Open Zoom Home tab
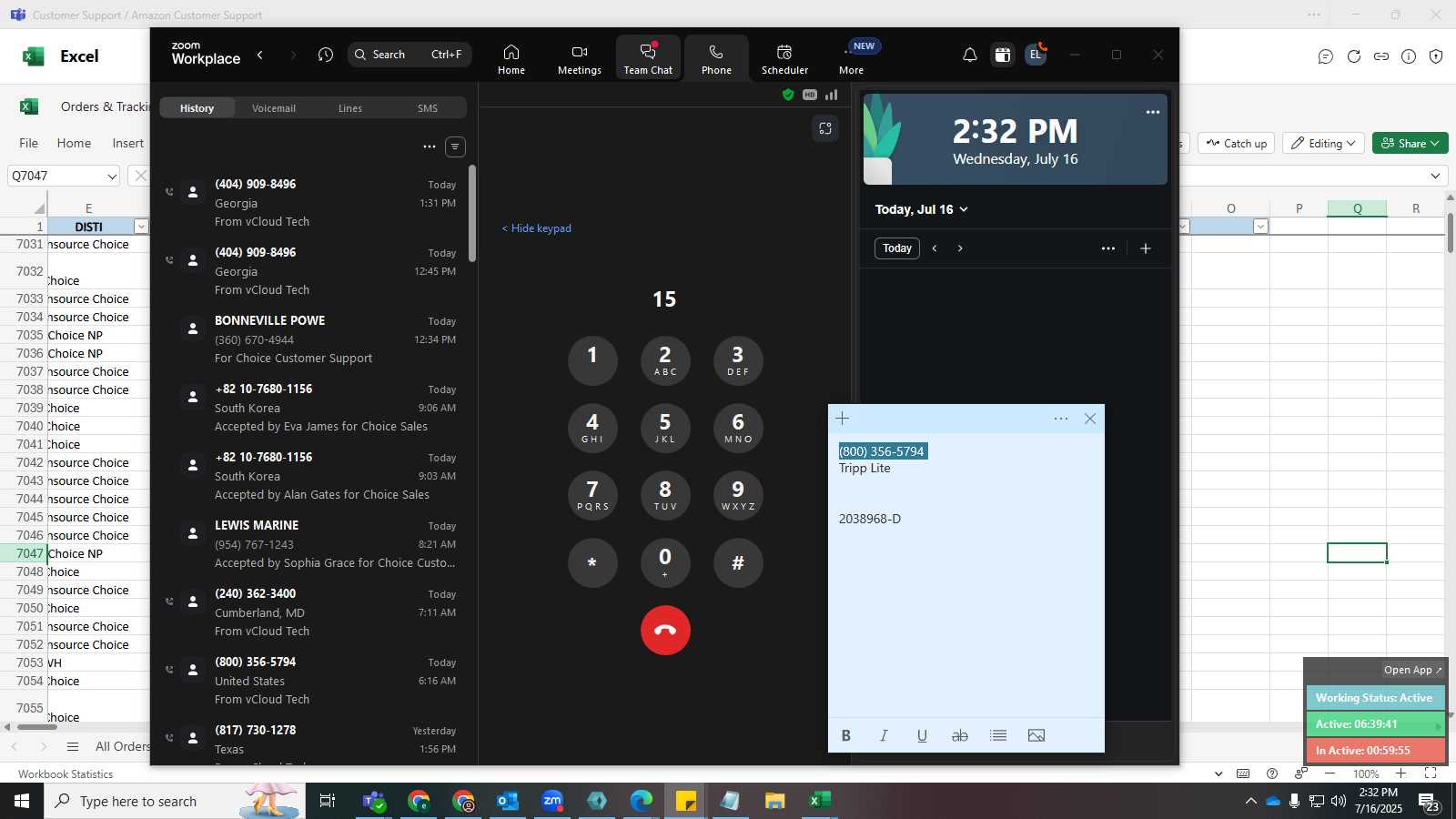Viewport: 1456px width, 819px height. [511, 59]
